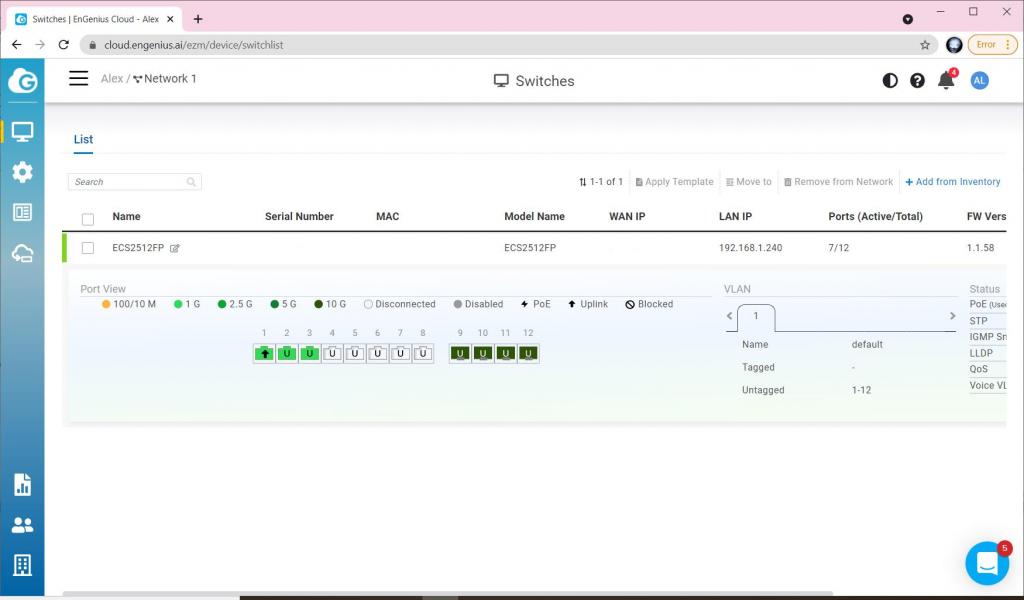Tick the select-all header checkbox
The height and width of the screenshot is (600, 1024).
pos(88,219)
